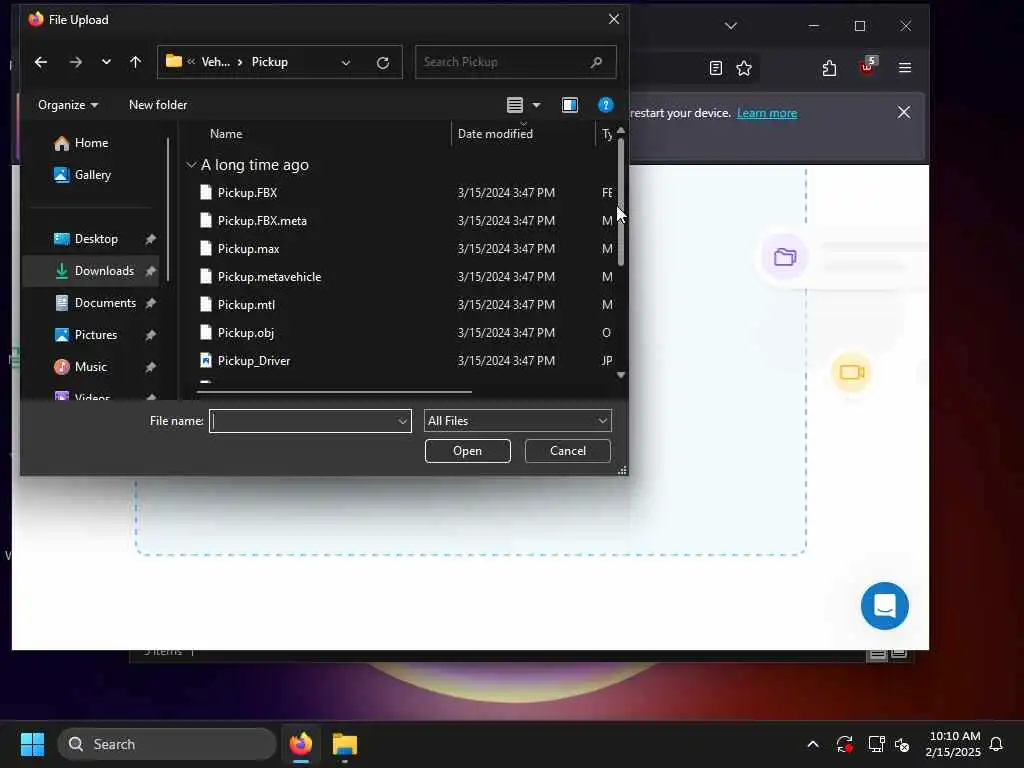This screenshot has height=768, width=1024.
Task: Click list all tabs chevron in Firefox
Action: (x=731, y=26)
